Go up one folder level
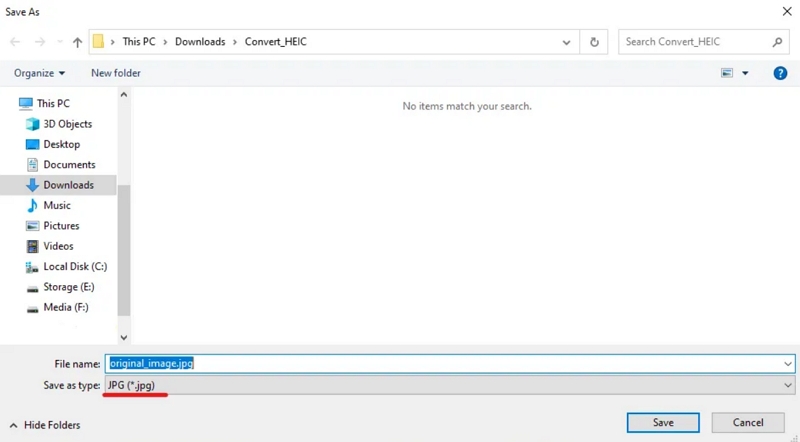The height and width of the screenshot is (442, 800). (77, 42)
